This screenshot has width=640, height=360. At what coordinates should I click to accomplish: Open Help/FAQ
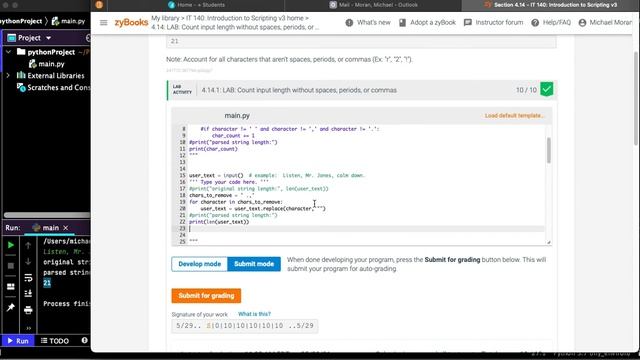point(551,22)
